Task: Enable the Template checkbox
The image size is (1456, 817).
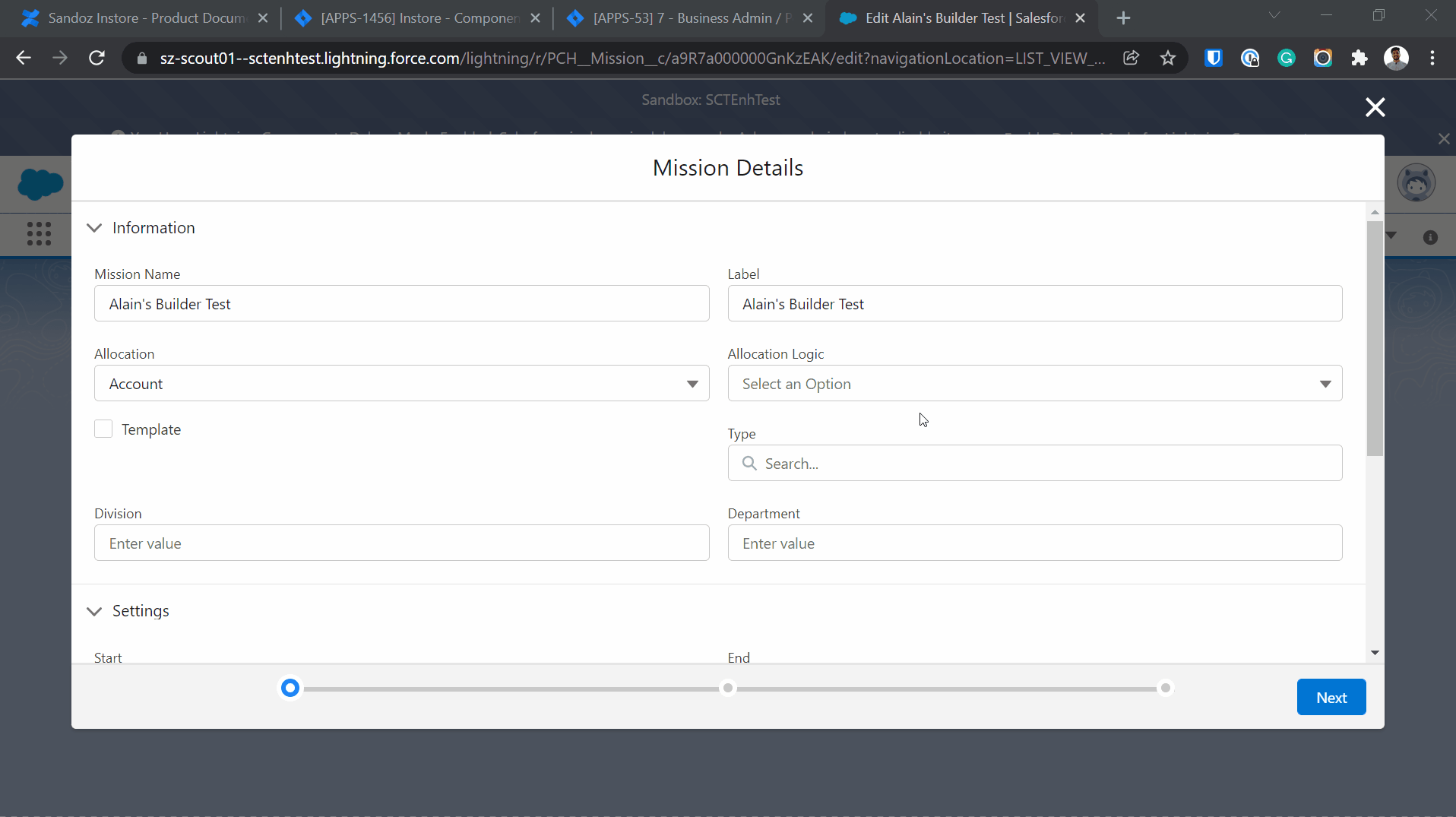Action: tap(103, 429)
